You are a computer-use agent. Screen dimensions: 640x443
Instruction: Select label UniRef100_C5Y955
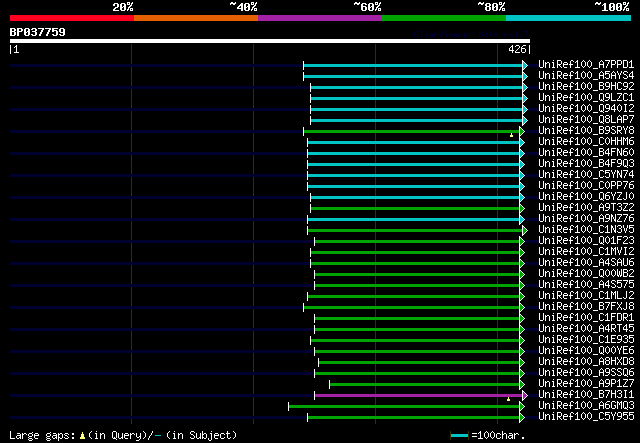coord(586,417)
